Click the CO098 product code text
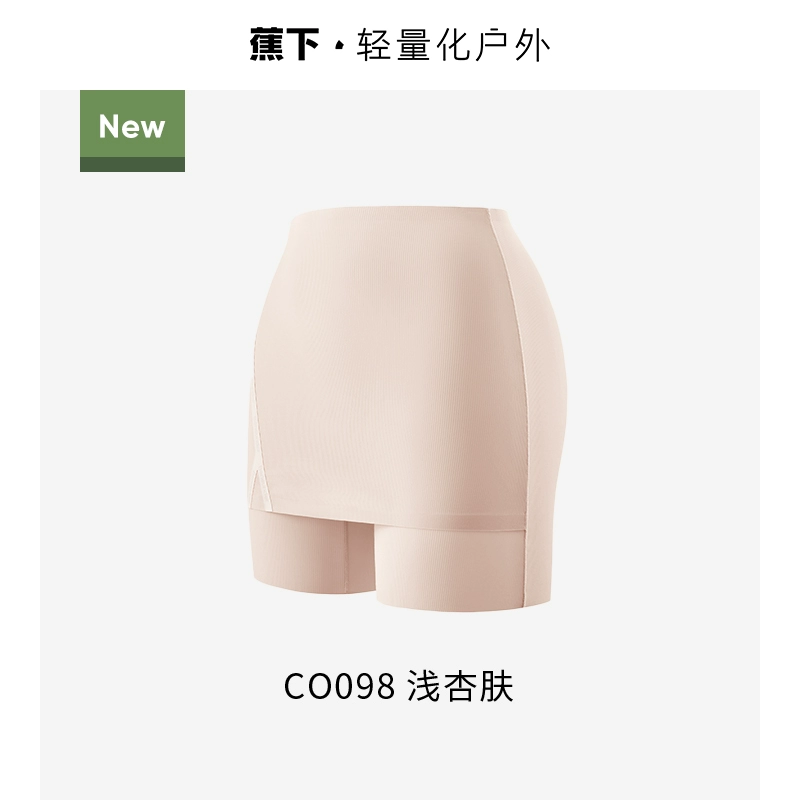Image resolution: width=800 pixels, height=800 pixels. (339, 686)
